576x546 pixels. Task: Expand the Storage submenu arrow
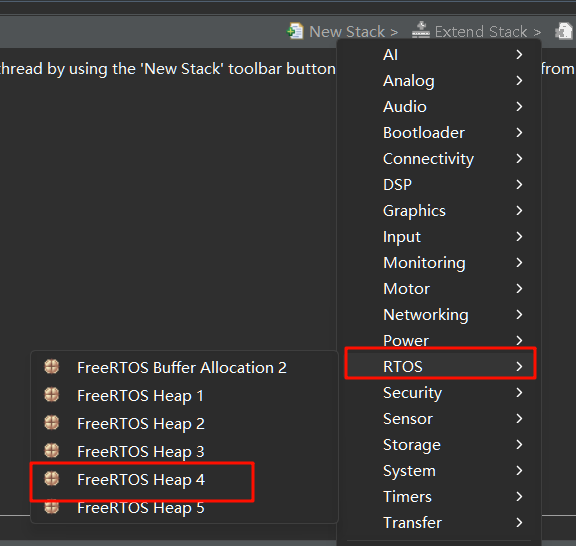(x=519, y=445)
